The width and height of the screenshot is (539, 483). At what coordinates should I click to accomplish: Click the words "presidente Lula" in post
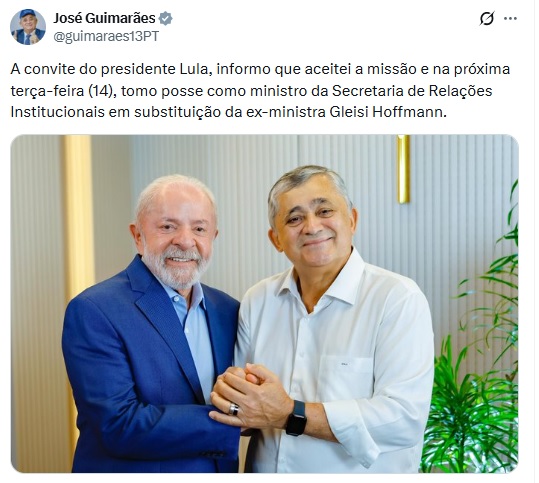[x=155, y=69]
